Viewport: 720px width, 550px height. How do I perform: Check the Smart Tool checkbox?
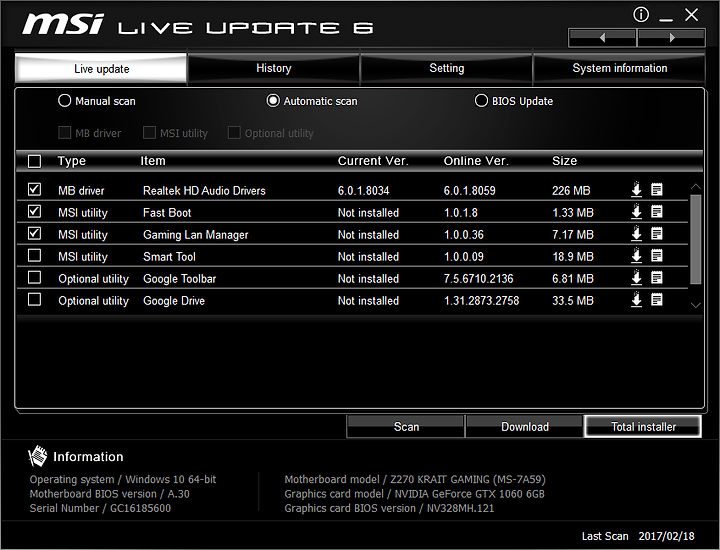pyautogui.click(x=34, y=255)
